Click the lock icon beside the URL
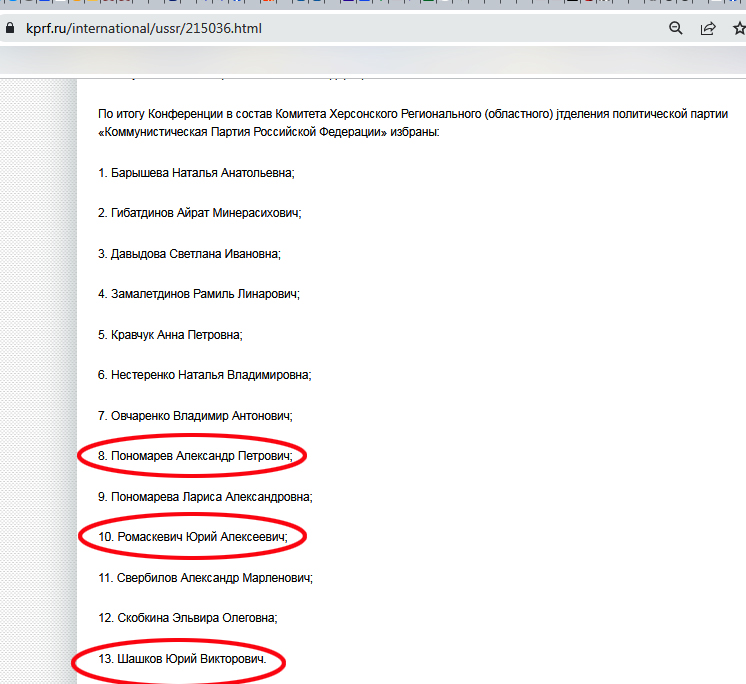 11,29
